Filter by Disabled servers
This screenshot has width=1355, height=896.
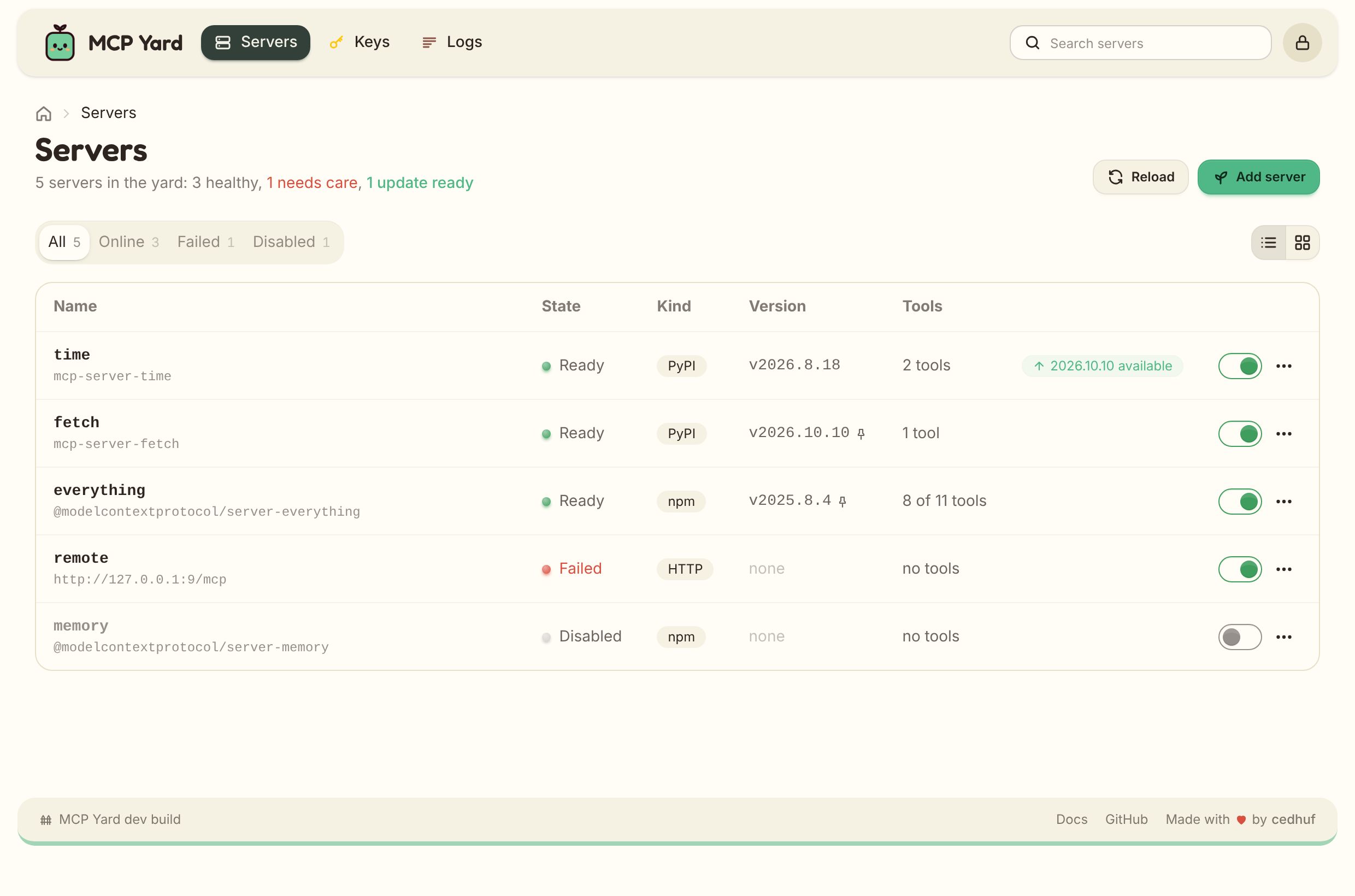click(291, 242)
